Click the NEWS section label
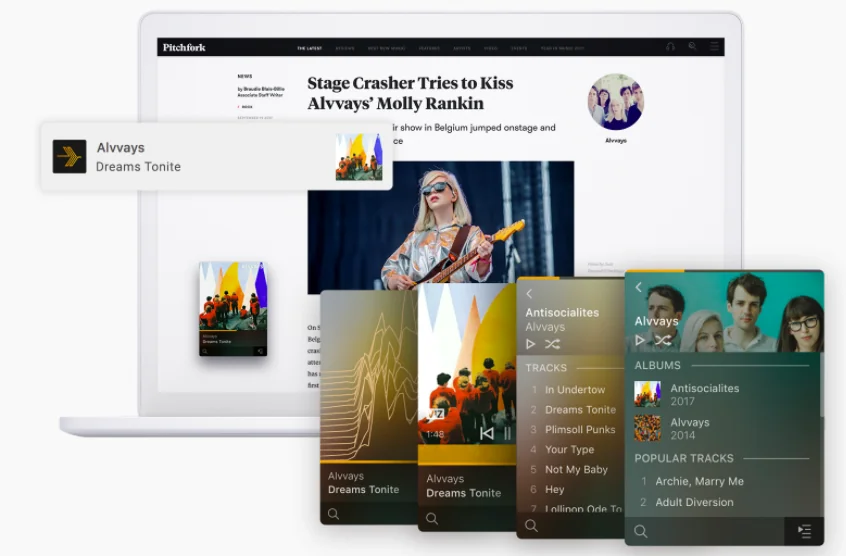Image resolution: width=846 pixels, height=556 pixels. (x=244, y=76)
